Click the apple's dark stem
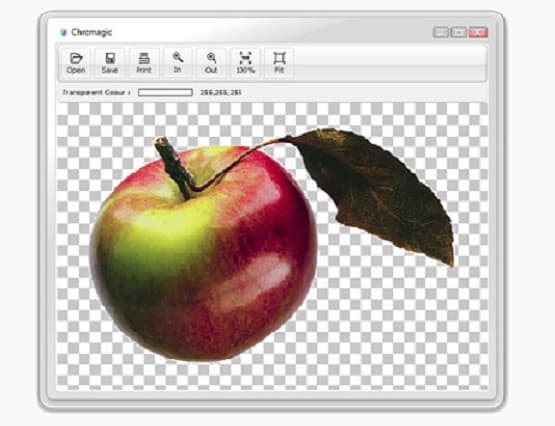The height and width of the screenshot is (426, 555). pos(174,166)
